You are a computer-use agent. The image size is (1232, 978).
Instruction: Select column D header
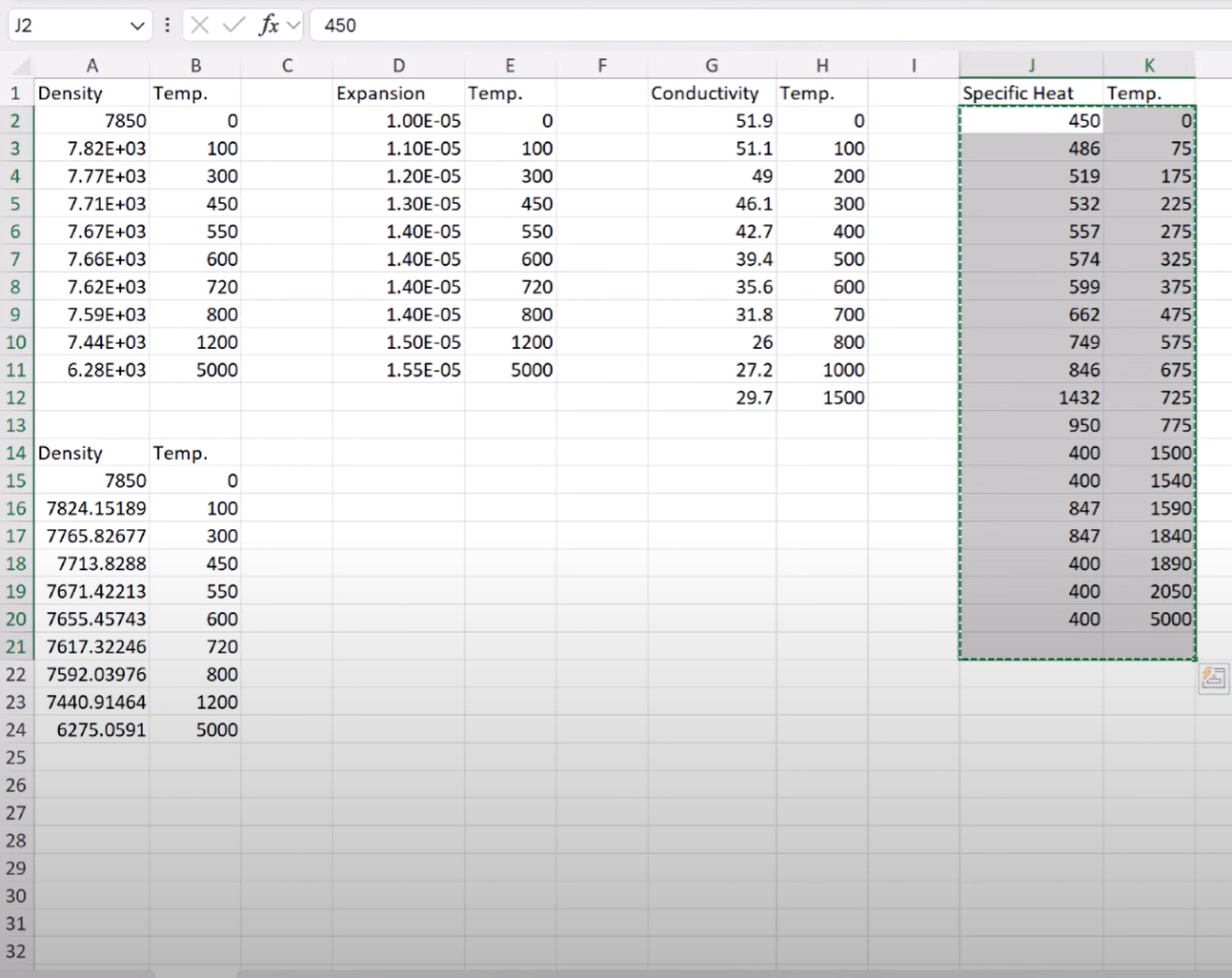[x=398, y=66]
